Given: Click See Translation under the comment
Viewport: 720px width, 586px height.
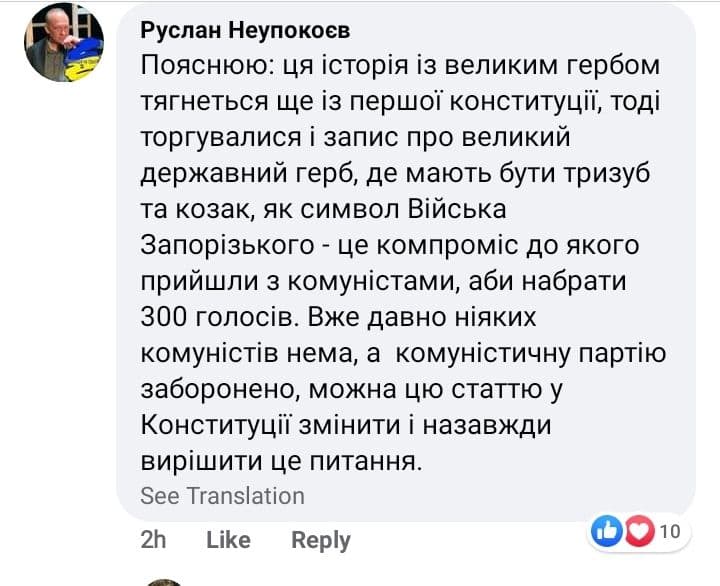Looking at the screenshot, I should [222, 496].
